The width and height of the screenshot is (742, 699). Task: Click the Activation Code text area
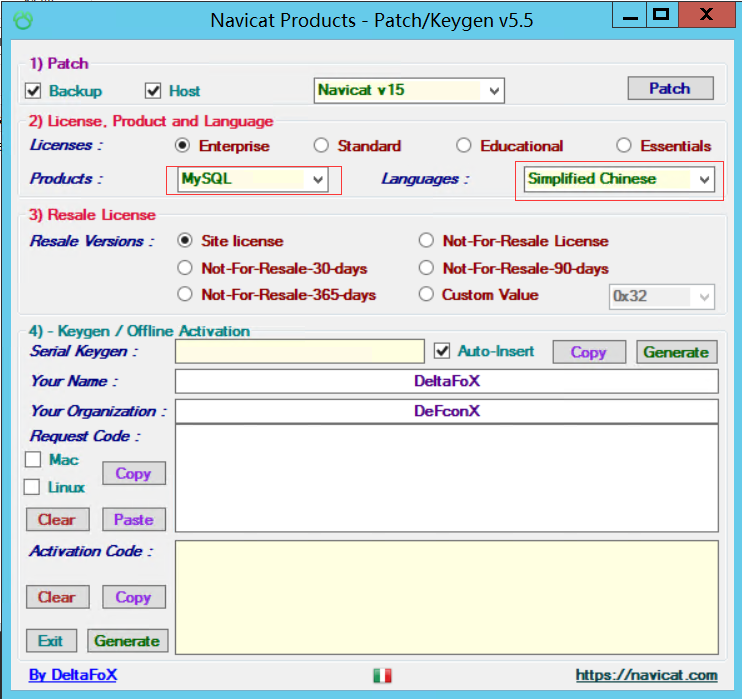tap(447, 598)
